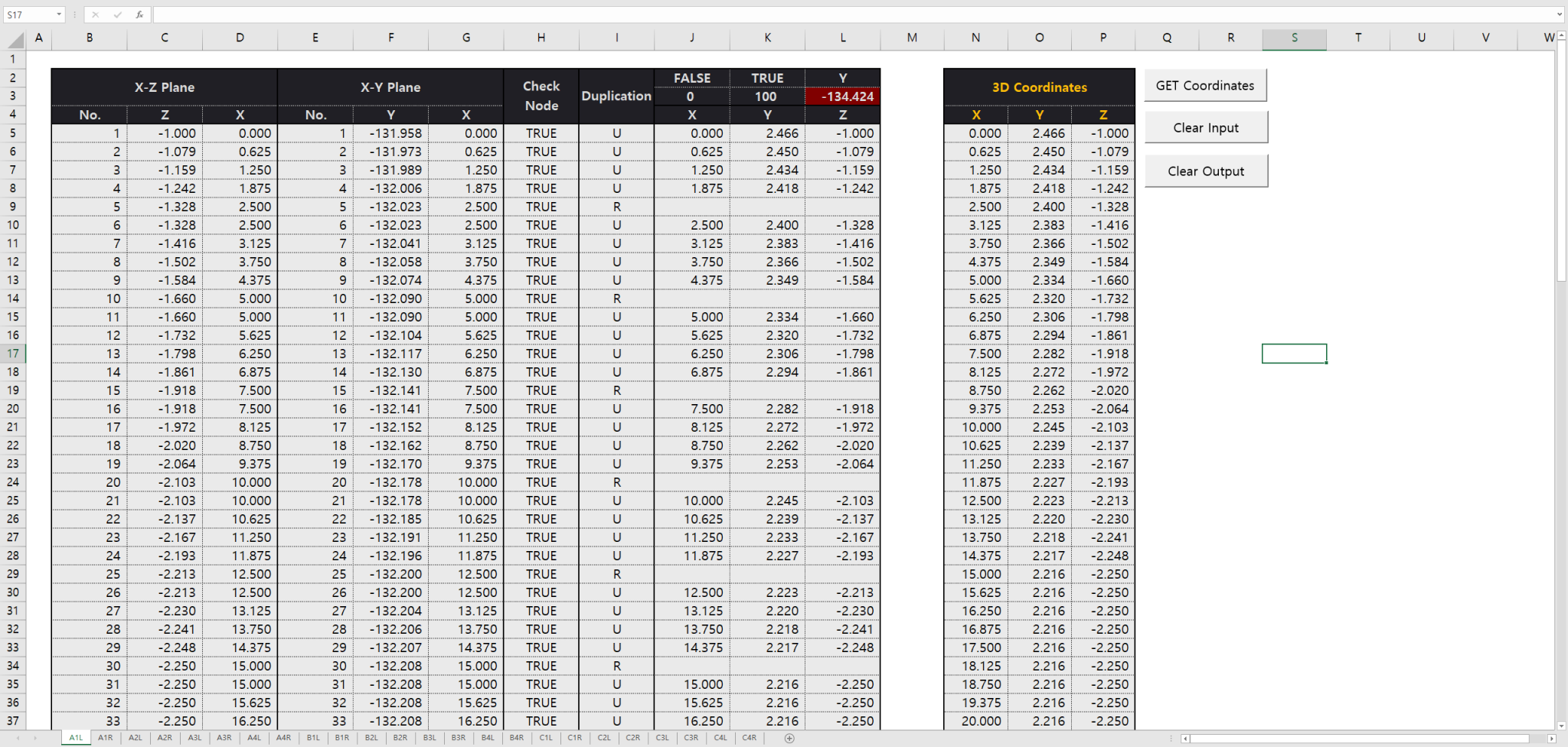The image size is (1568, 747).
Task: Open the C1L sheet tab
Action: pos(546,738)
